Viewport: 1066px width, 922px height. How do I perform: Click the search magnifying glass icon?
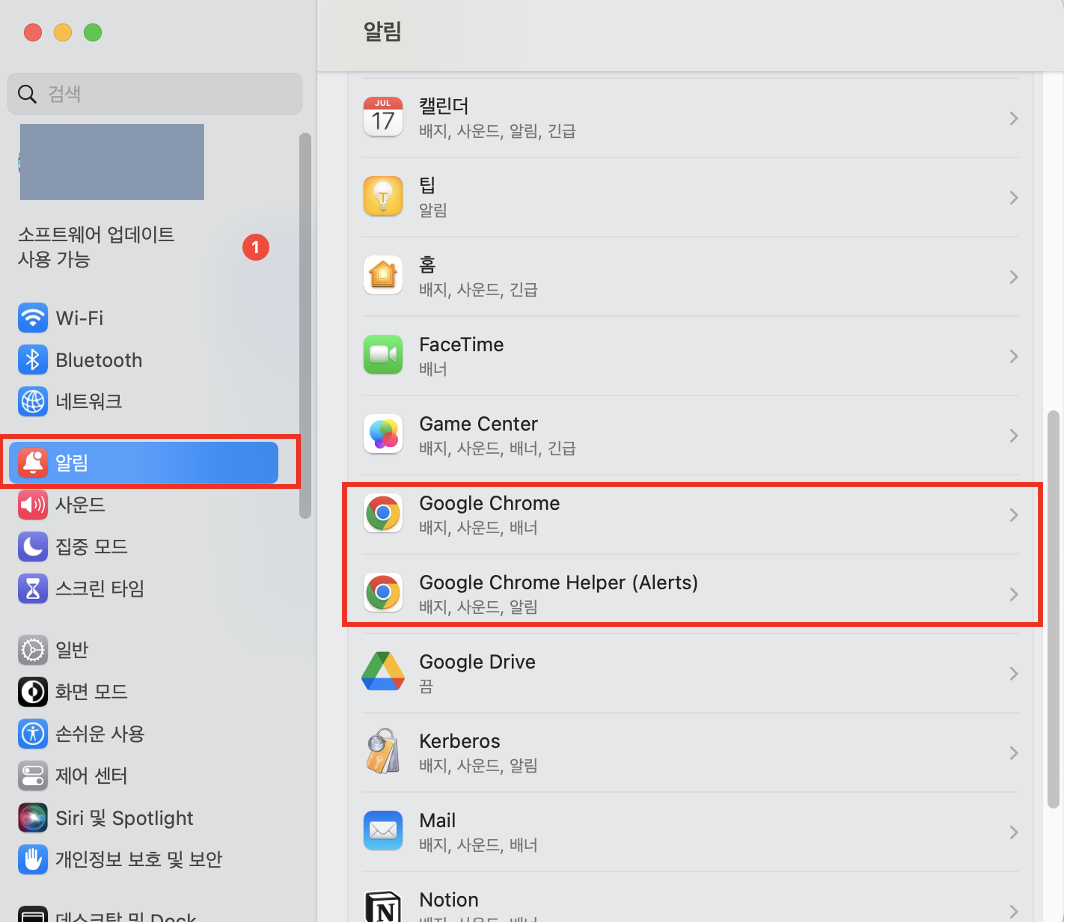click(27, 94)
